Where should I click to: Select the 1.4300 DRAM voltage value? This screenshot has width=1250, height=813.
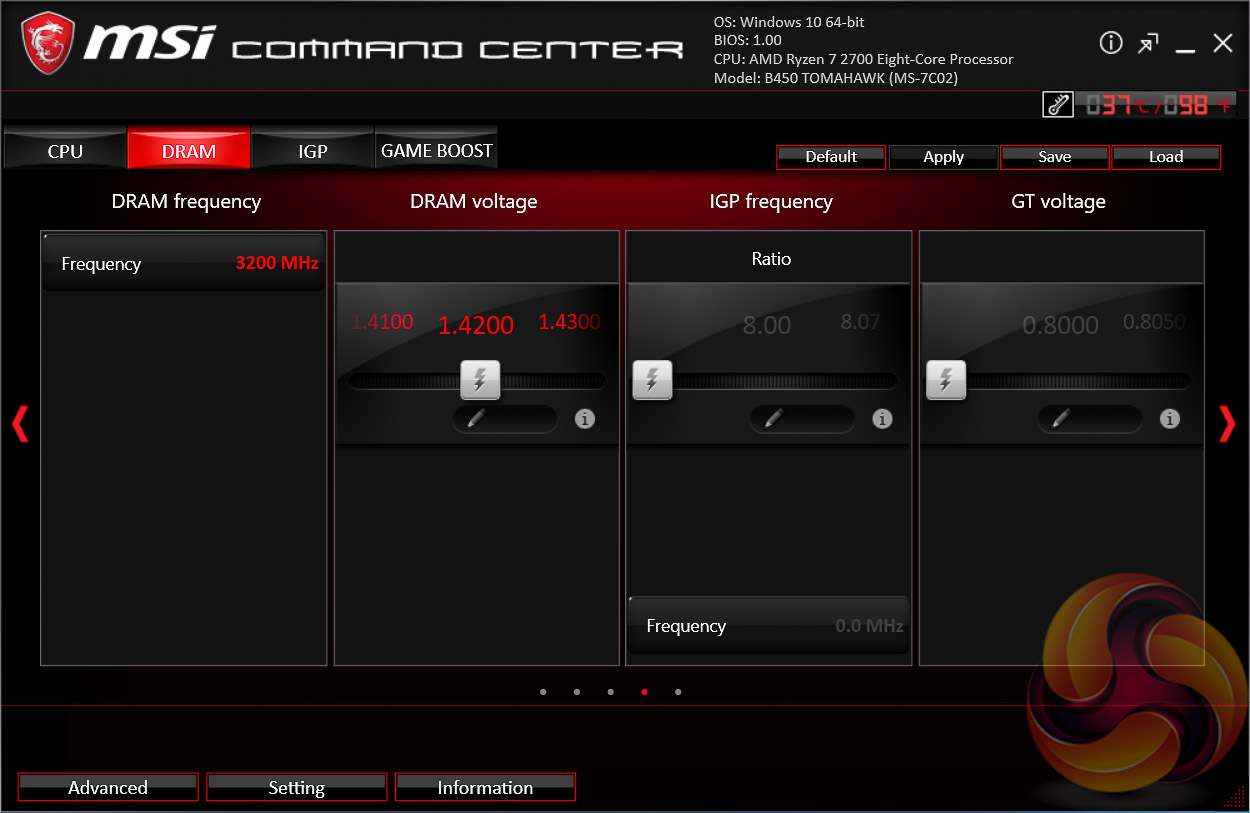[x=569, y=322]
